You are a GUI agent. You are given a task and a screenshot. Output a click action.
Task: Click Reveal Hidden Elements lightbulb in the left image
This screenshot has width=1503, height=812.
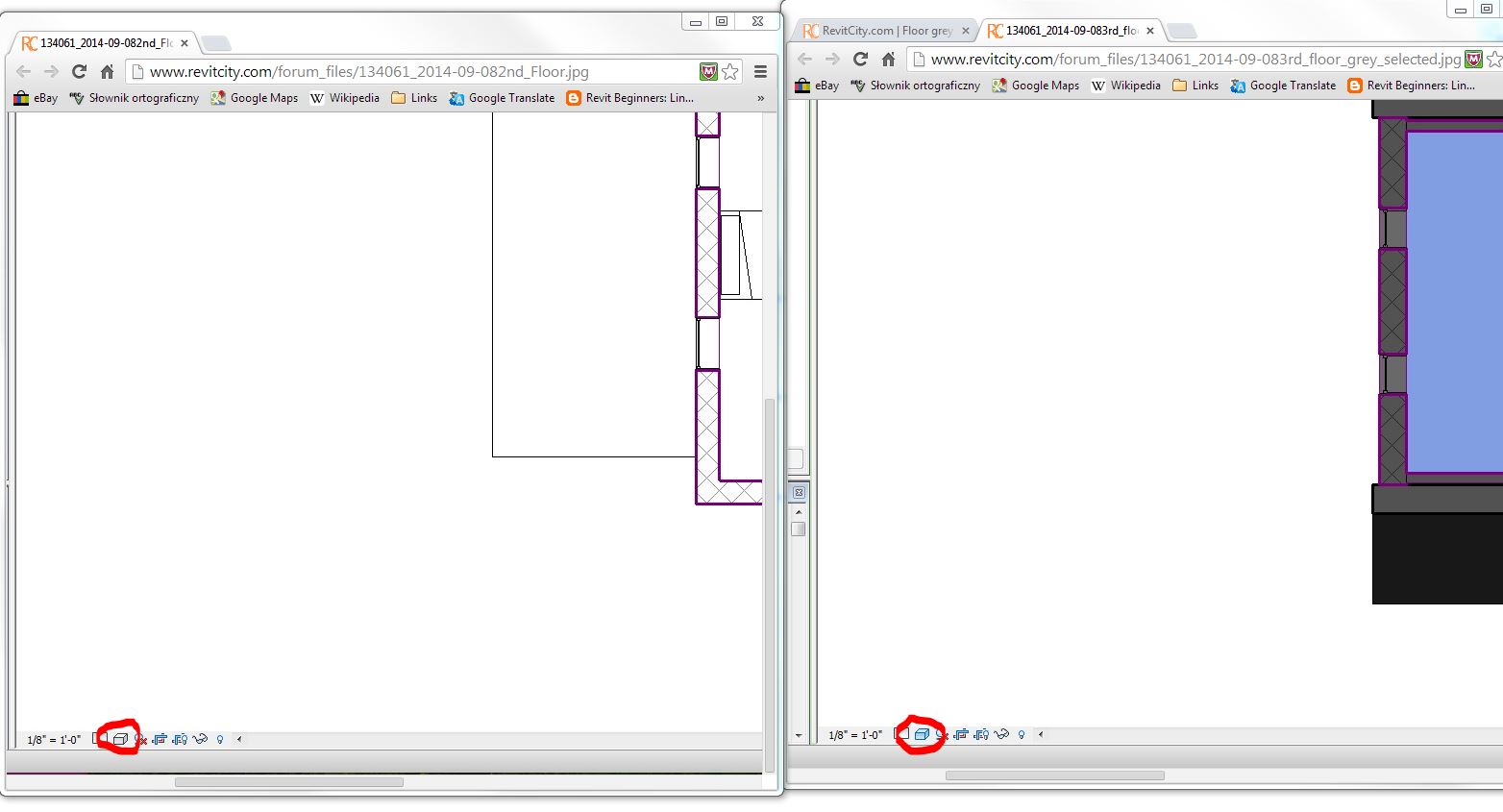point(220,739)
